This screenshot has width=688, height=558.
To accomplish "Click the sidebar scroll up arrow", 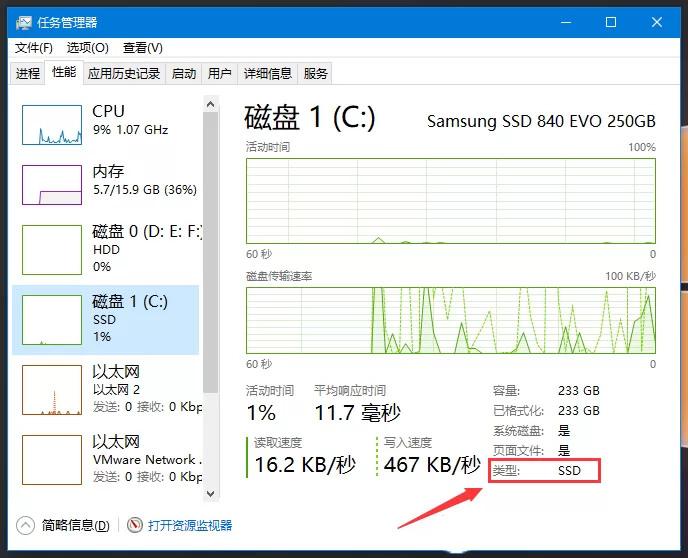I will tap(211, 104).
